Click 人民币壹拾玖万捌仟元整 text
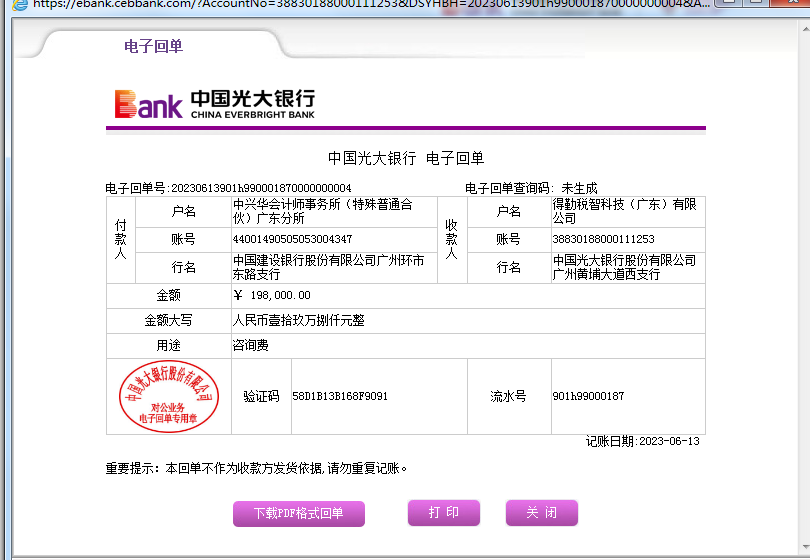This screenshot has width=810, height=560. [x=299, y=320]
